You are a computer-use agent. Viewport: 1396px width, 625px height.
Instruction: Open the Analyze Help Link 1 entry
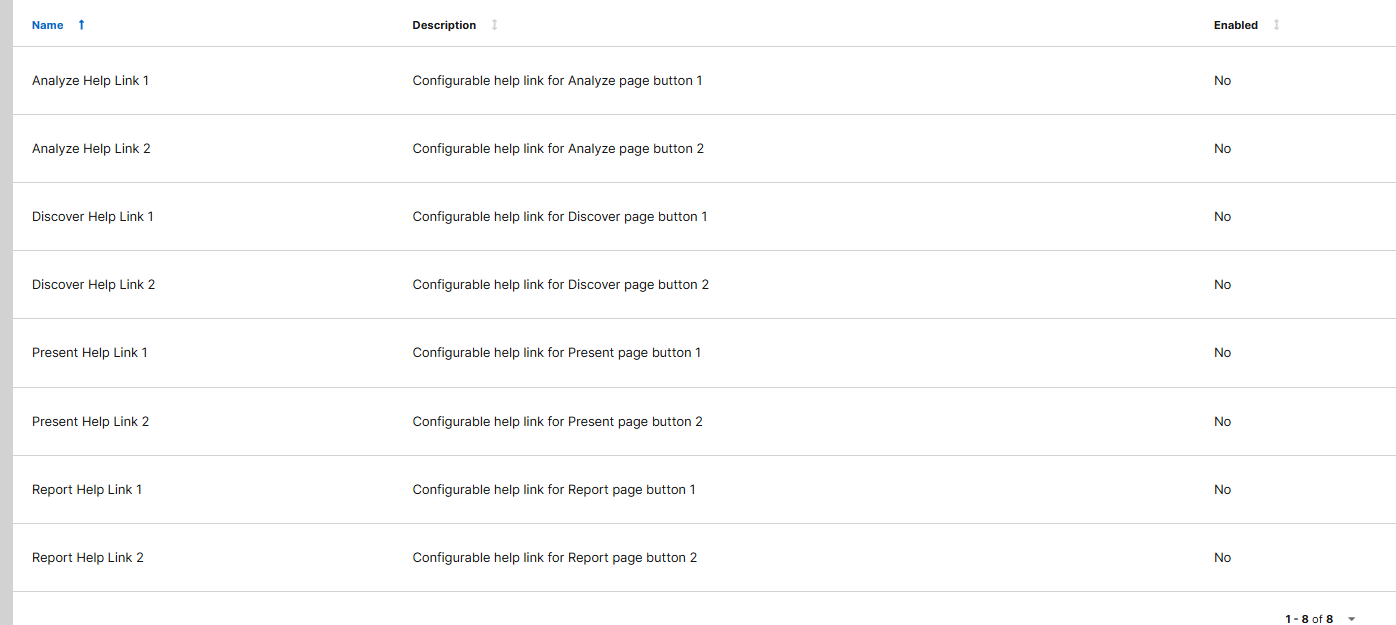(90, 80)
